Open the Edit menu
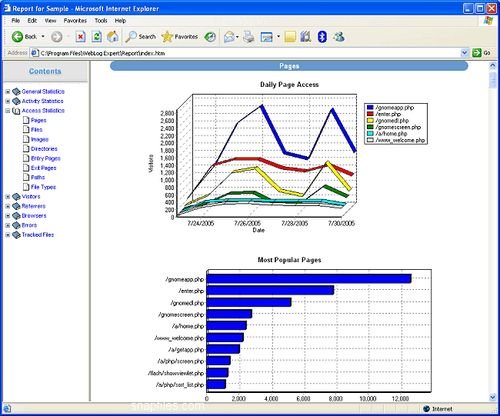500x416 pixels. (x=32, y=21)
